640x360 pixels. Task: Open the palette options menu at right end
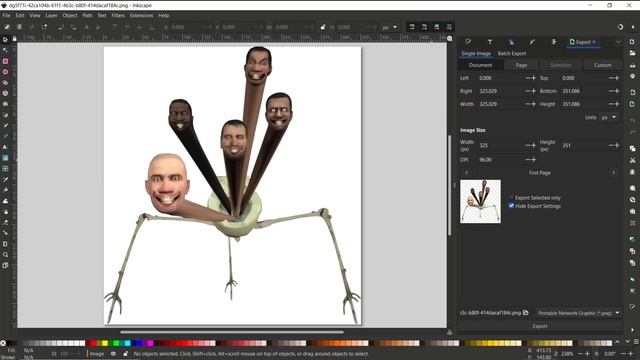click(636, 342)
